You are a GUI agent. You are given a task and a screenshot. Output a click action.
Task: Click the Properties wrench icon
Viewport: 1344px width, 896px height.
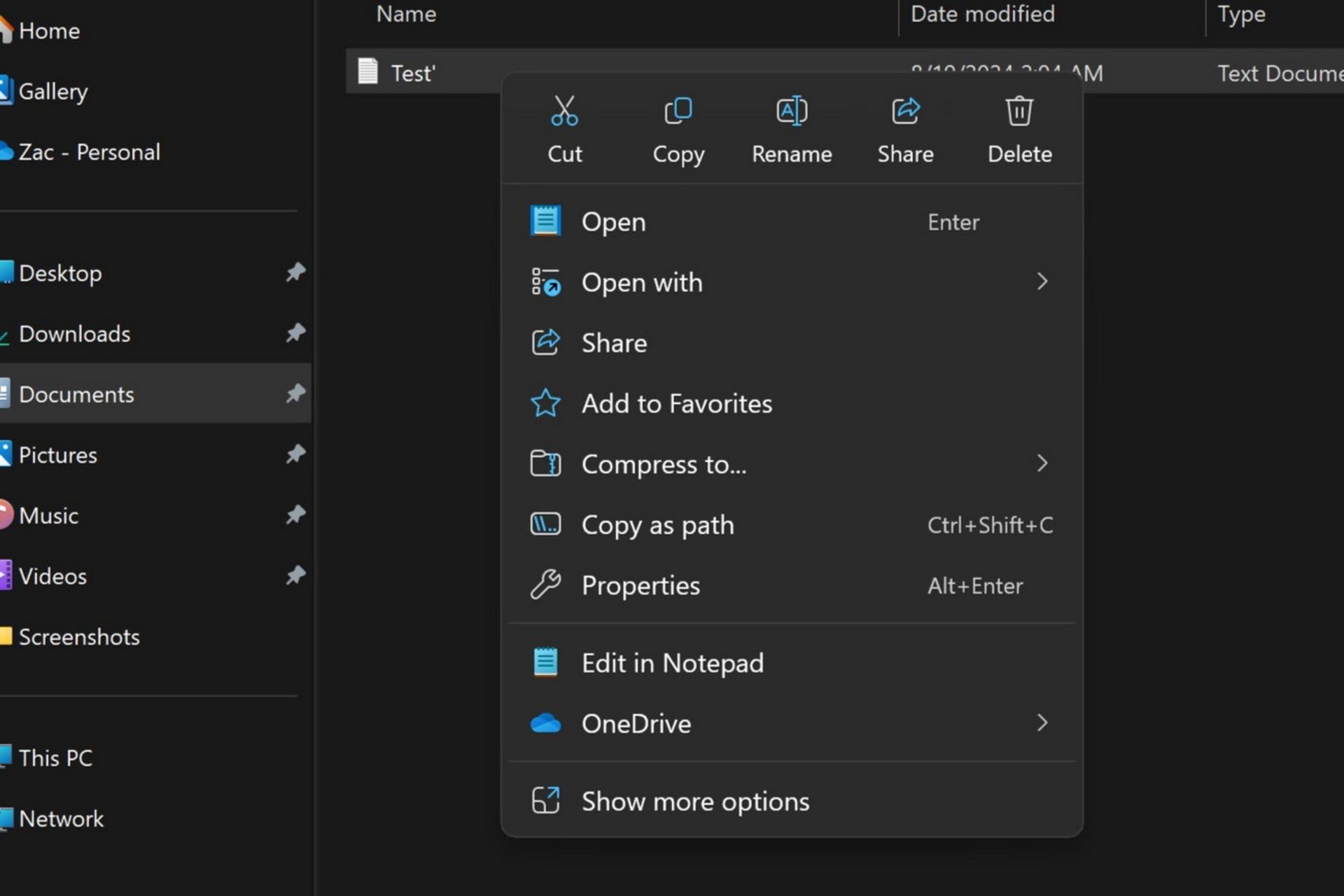coord(546,584)
